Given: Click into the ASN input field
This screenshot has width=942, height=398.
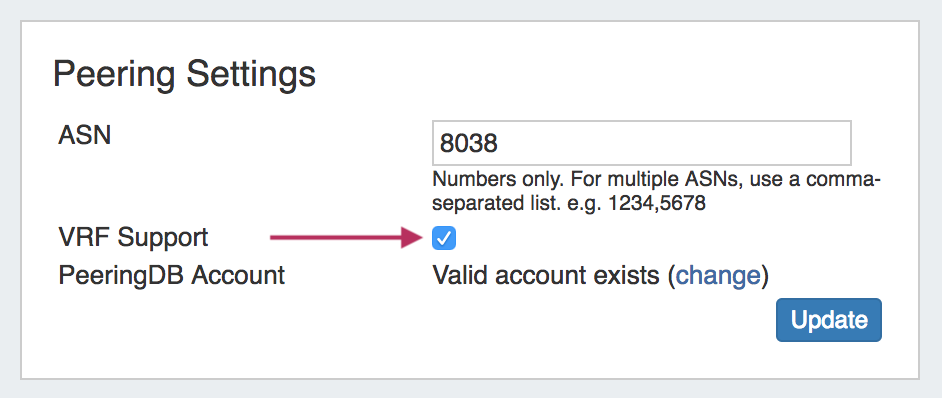Looking at the screenshot, I should click(642, 143).
